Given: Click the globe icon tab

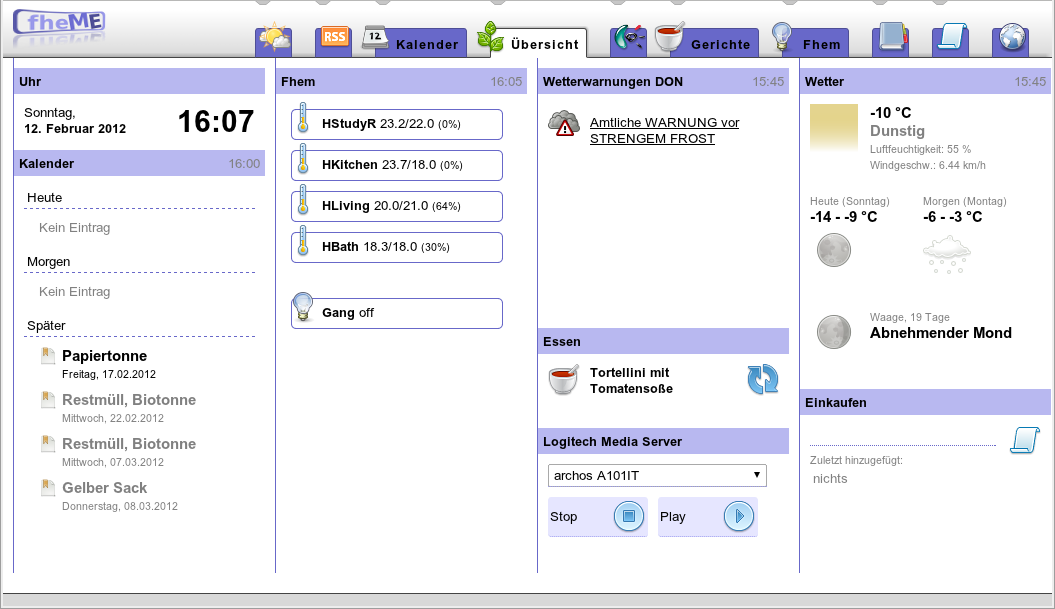Looking at the screenshot, I should click(x=1011, y=40).
